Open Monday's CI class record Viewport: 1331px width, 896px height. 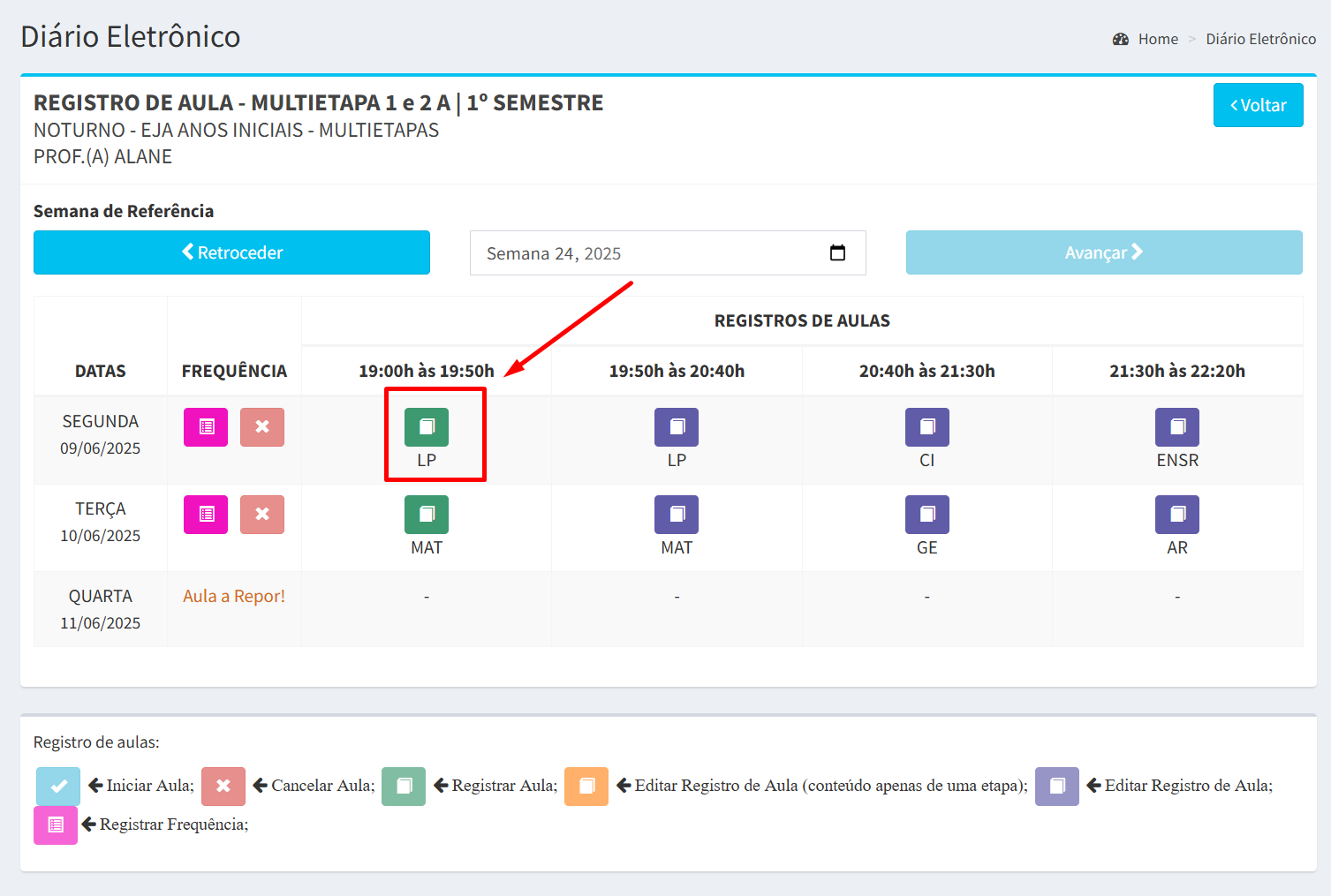click(926, 427)
